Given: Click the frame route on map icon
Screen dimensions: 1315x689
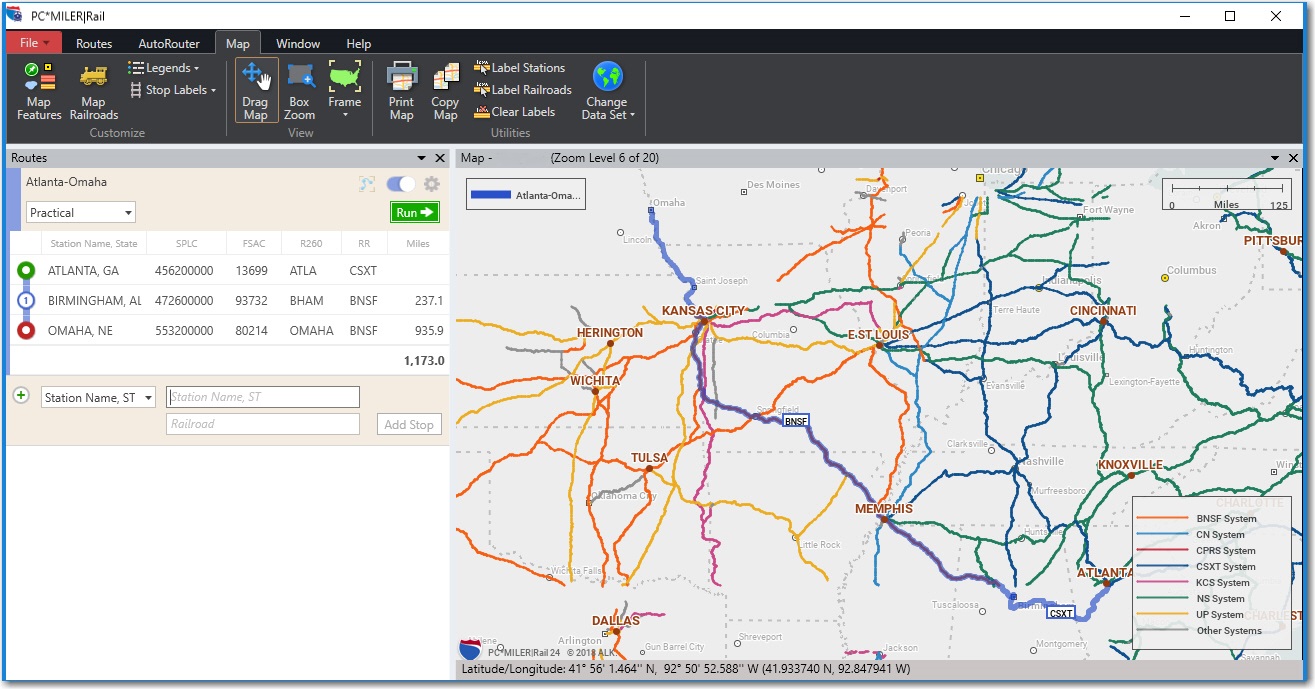Looking at the screenshot, I should point(367,184).
